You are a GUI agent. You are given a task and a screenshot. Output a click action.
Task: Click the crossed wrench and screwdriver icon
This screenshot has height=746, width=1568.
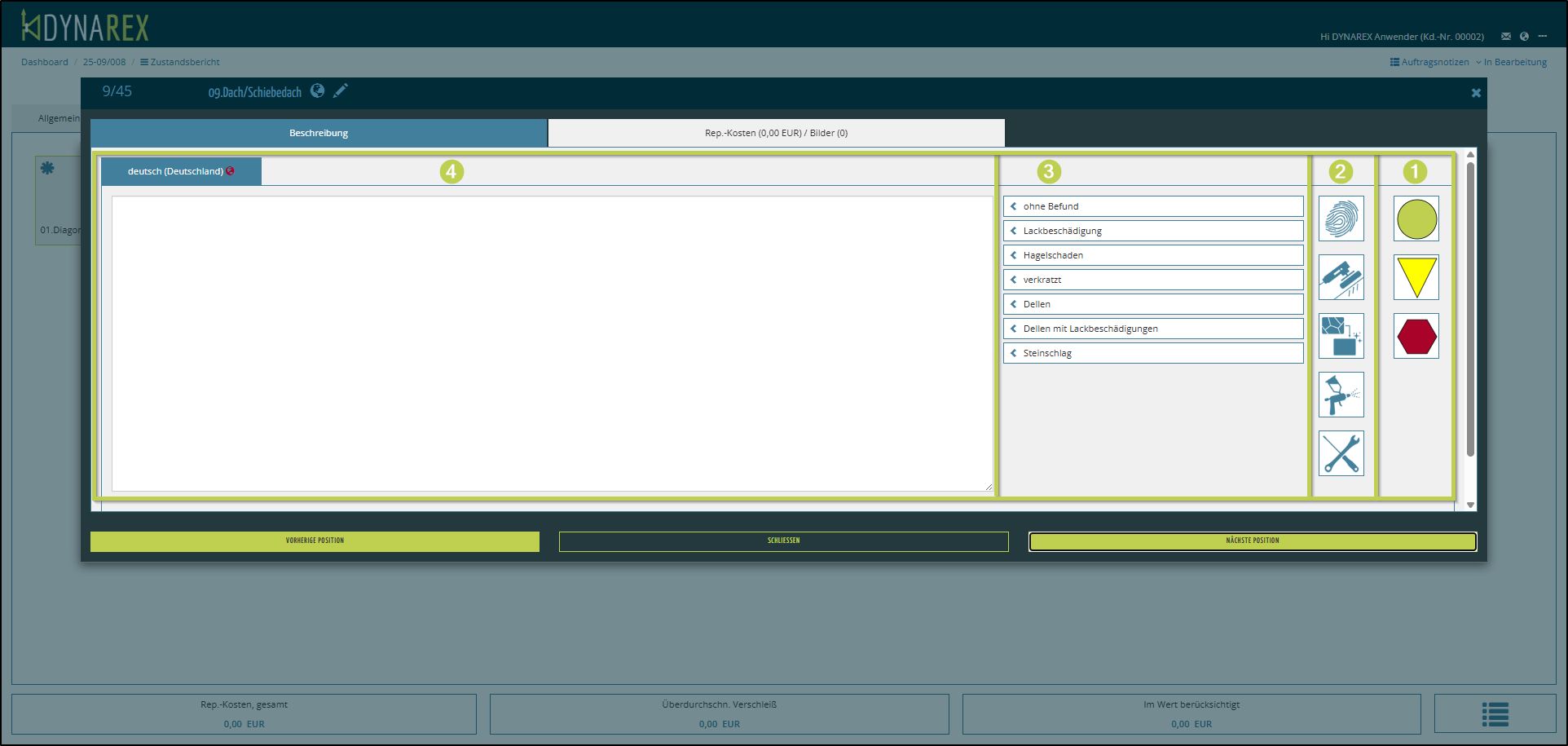(1341, 453)
